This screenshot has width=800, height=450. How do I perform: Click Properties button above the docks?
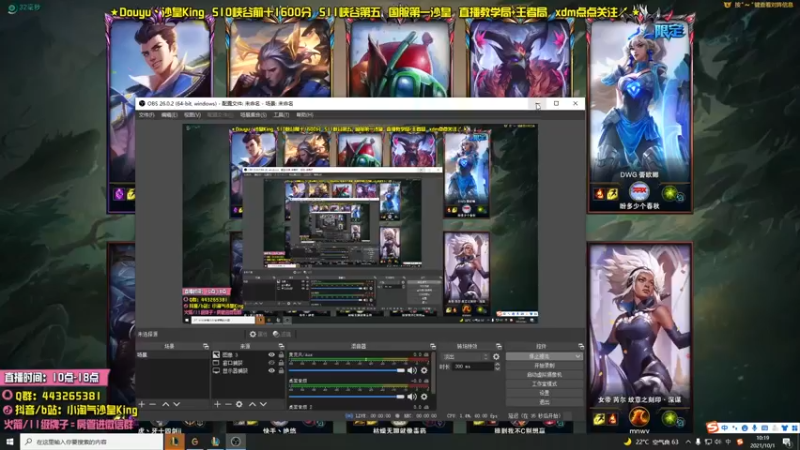coord(258,334)
